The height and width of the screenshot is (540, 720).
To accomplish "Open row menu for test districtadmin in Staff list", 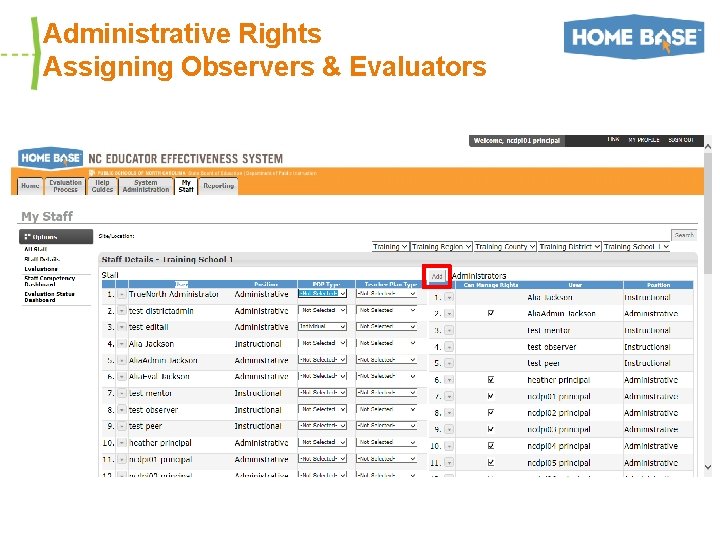I will (x=122, y=311).
